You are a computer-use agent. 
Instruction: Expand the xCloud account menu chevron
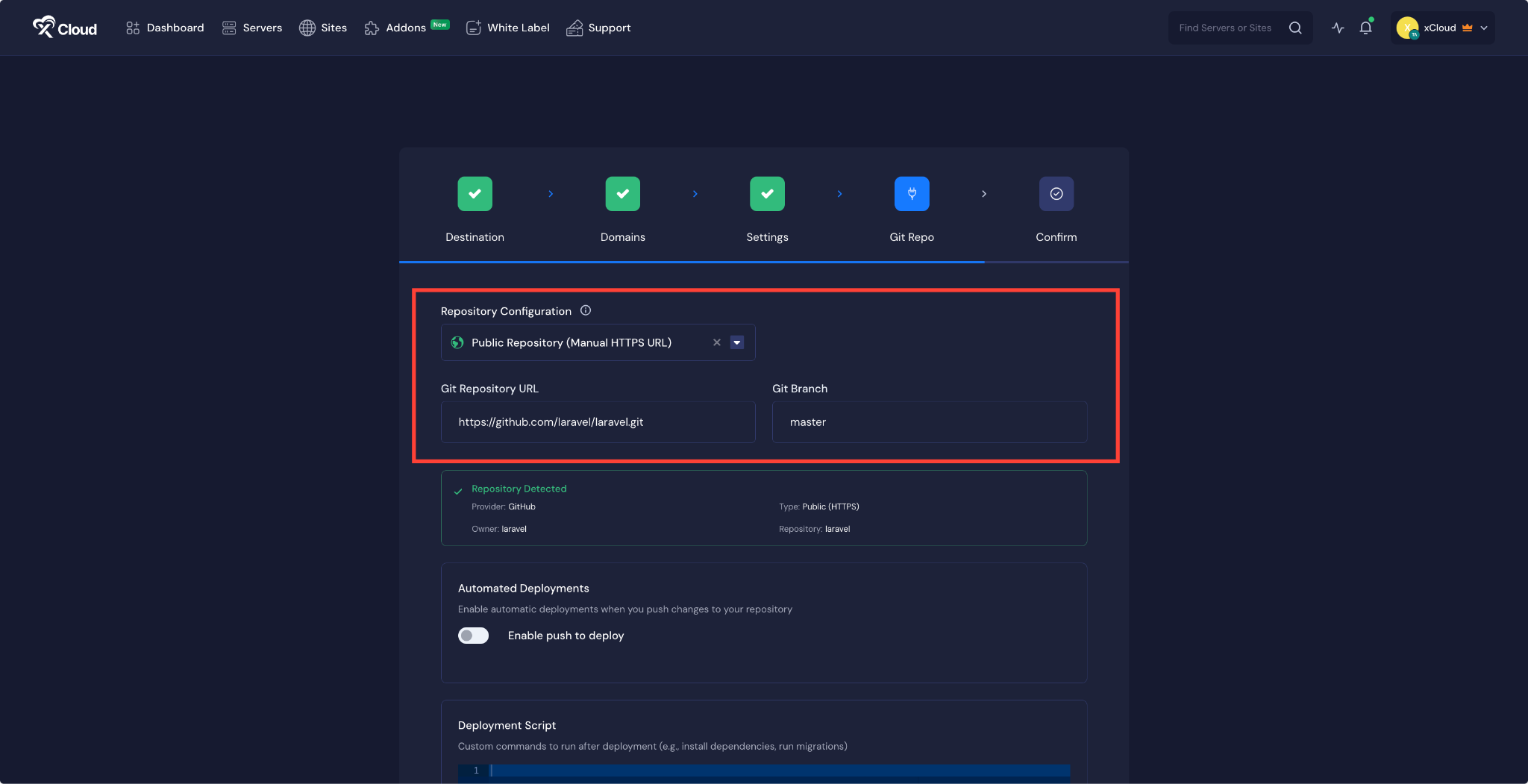[1485, 28]
